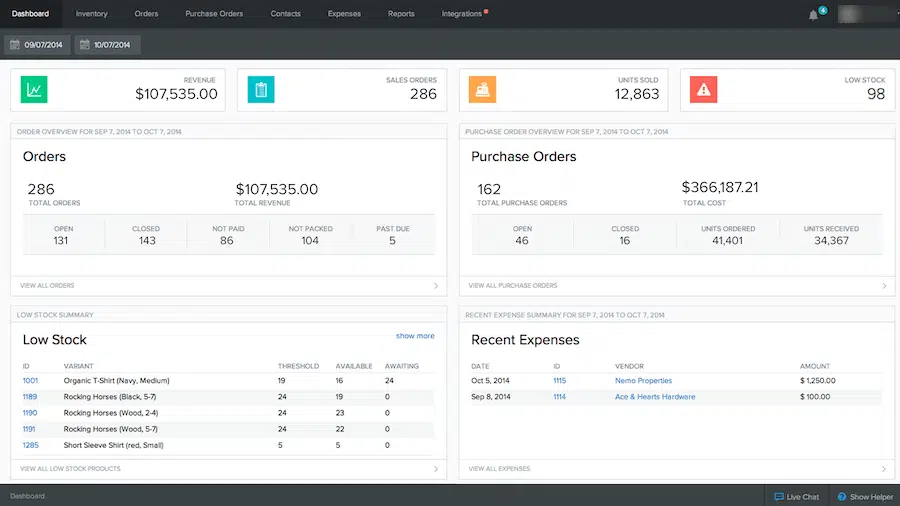Switch to the Inventory tab
Viewport: 900px width, 506px height.
(x=91, y=14)
